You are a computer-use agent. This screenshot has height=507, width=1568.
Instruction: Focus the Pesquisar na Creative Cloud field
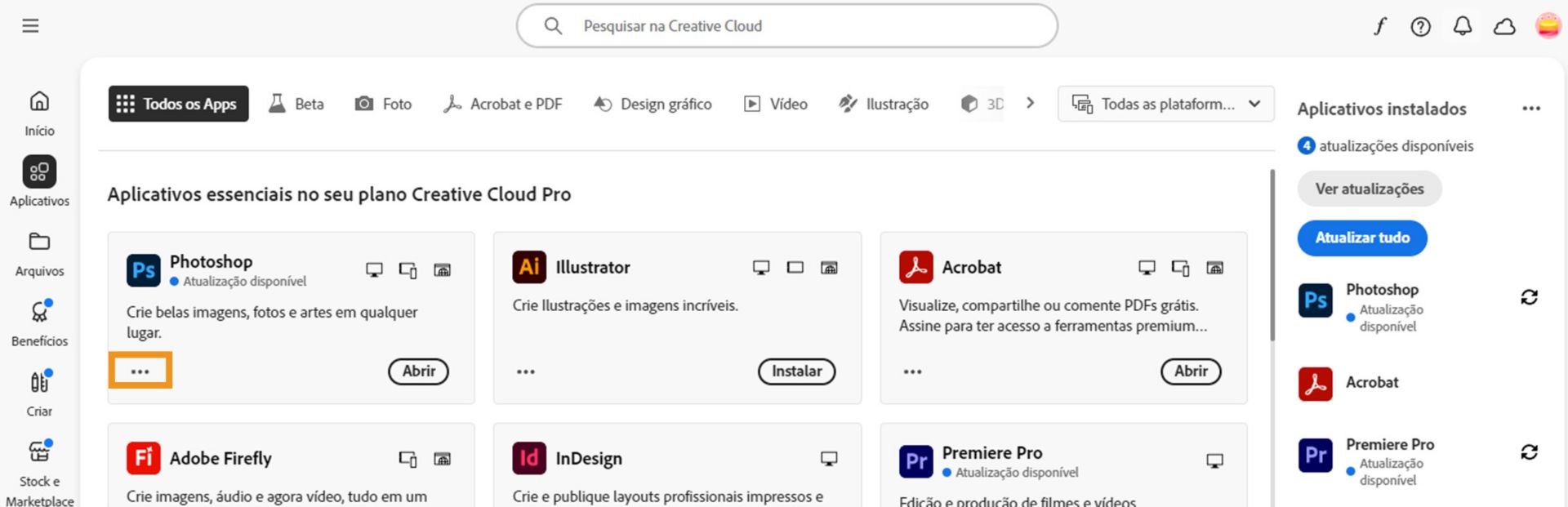point(787,26)
